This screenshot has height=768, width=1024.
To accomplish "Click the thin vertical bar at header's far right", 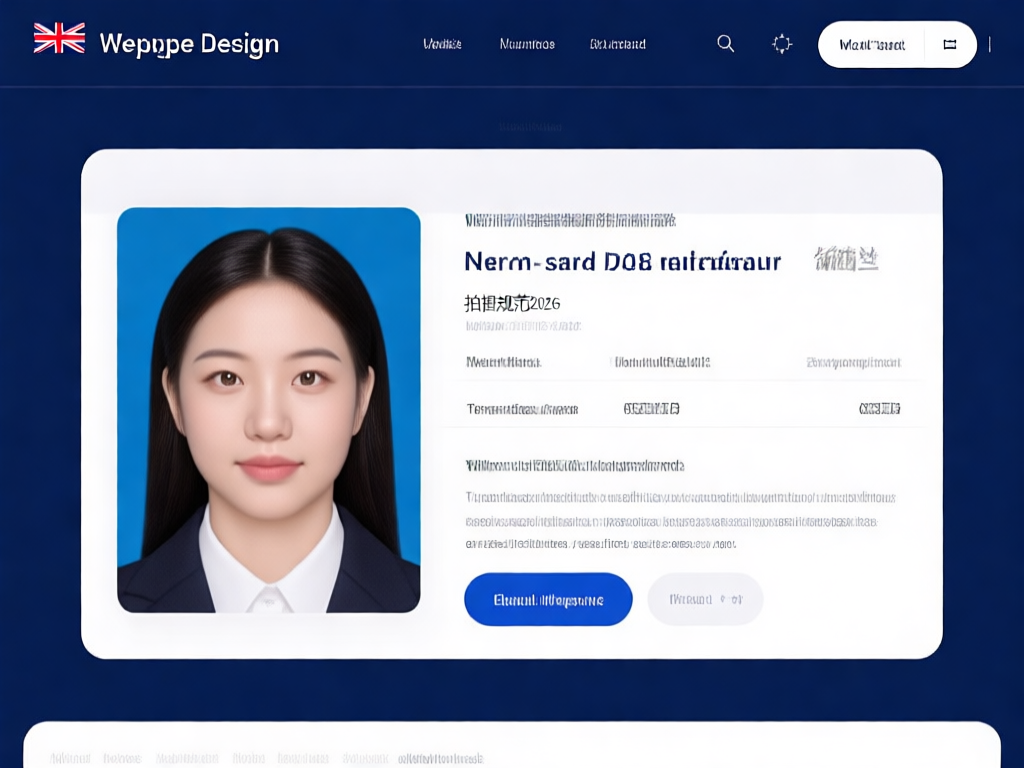I will tap(990, 44).
